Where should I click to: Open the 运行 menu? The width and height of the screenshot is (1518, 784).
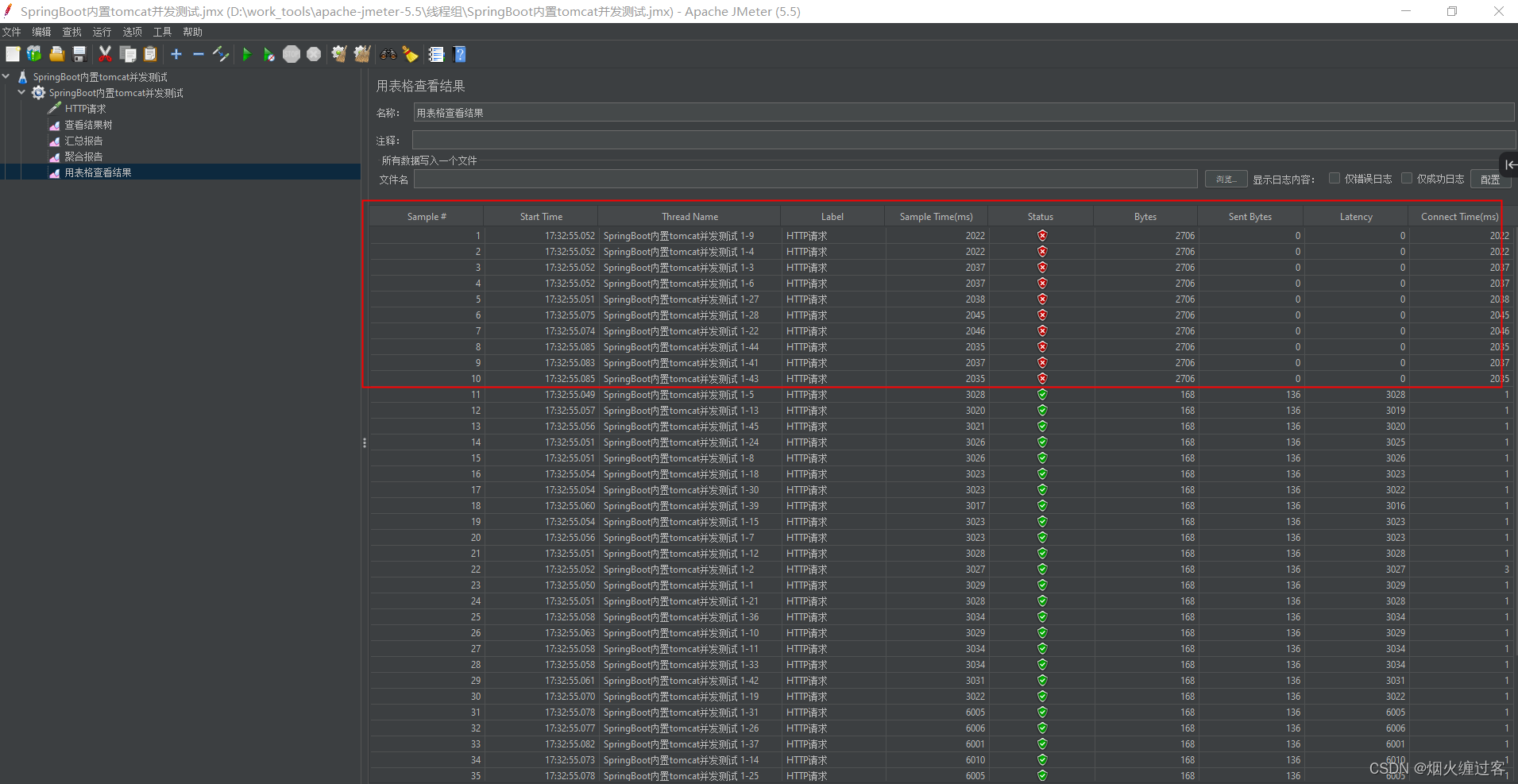click(102, 32)
